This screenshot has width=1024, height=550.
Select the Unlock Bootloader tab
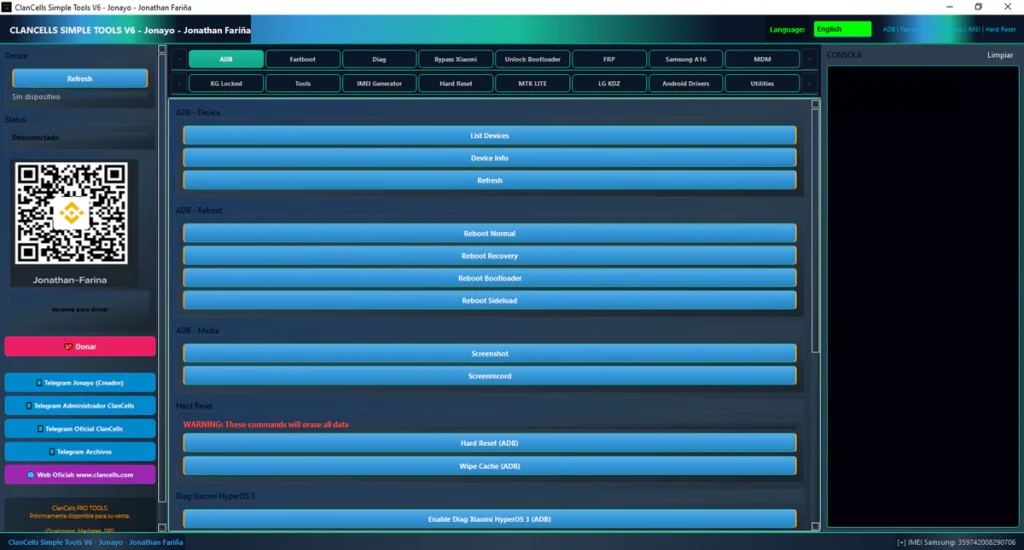click(x=532, y=59)
